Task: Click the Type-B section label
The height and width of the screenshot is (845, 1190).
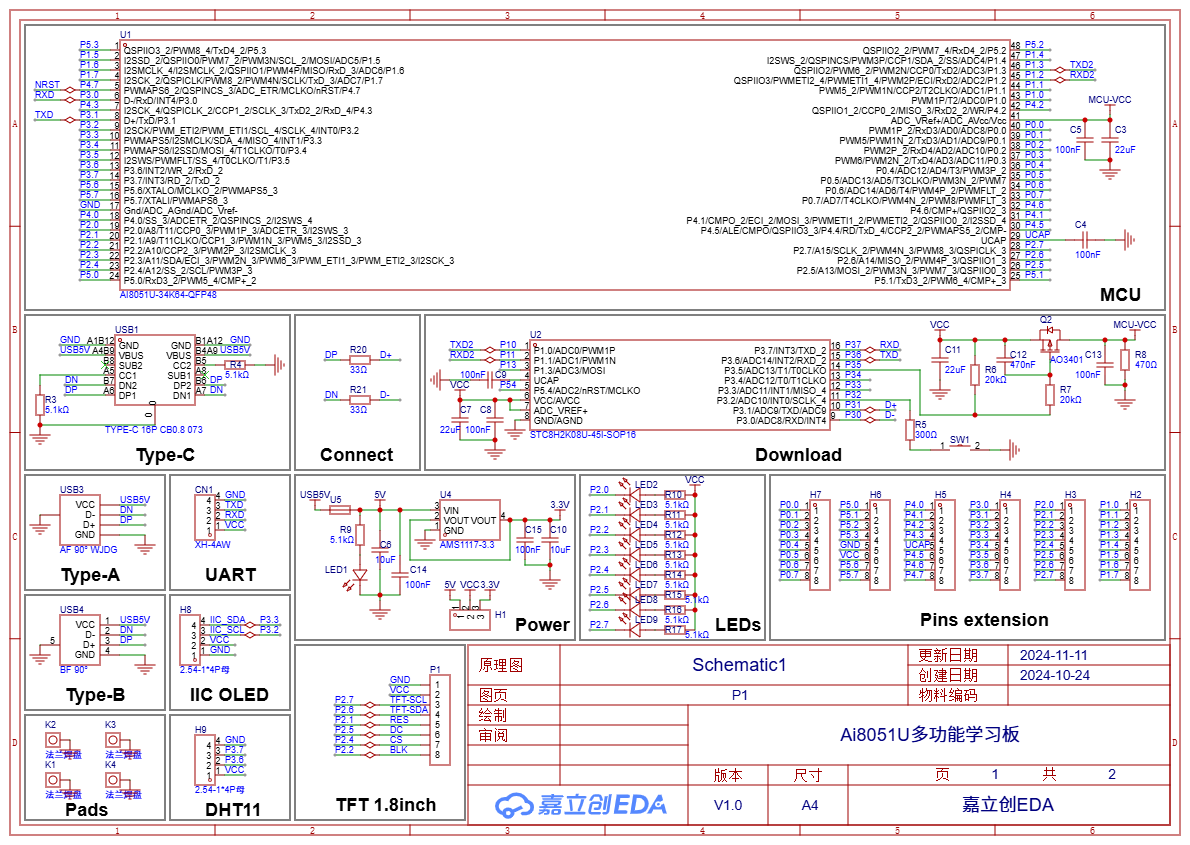Action: point(96,695)
